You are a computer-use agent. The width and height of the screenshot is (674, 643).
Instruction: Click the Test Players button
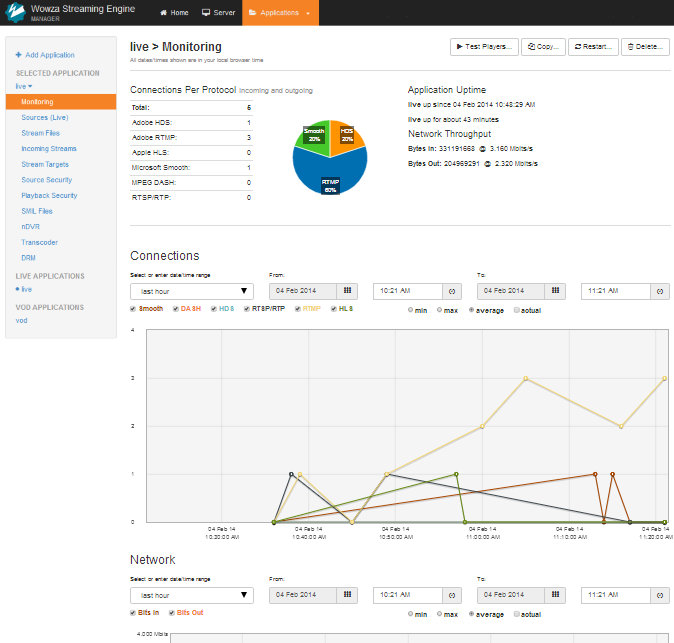(484, 47)
